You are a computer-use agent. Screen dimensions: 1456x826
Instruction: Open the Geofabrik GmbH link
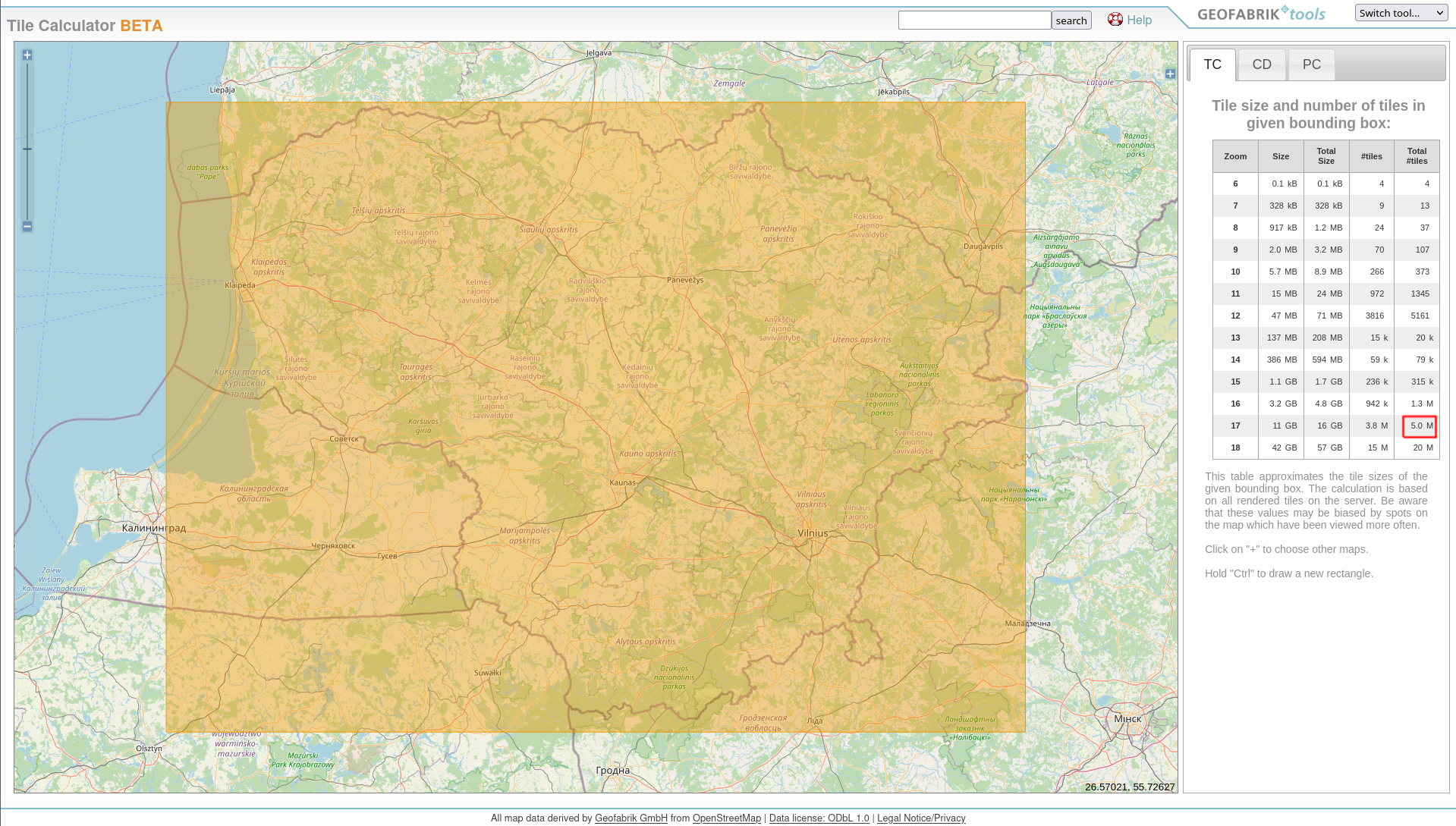tap(631, 818)
